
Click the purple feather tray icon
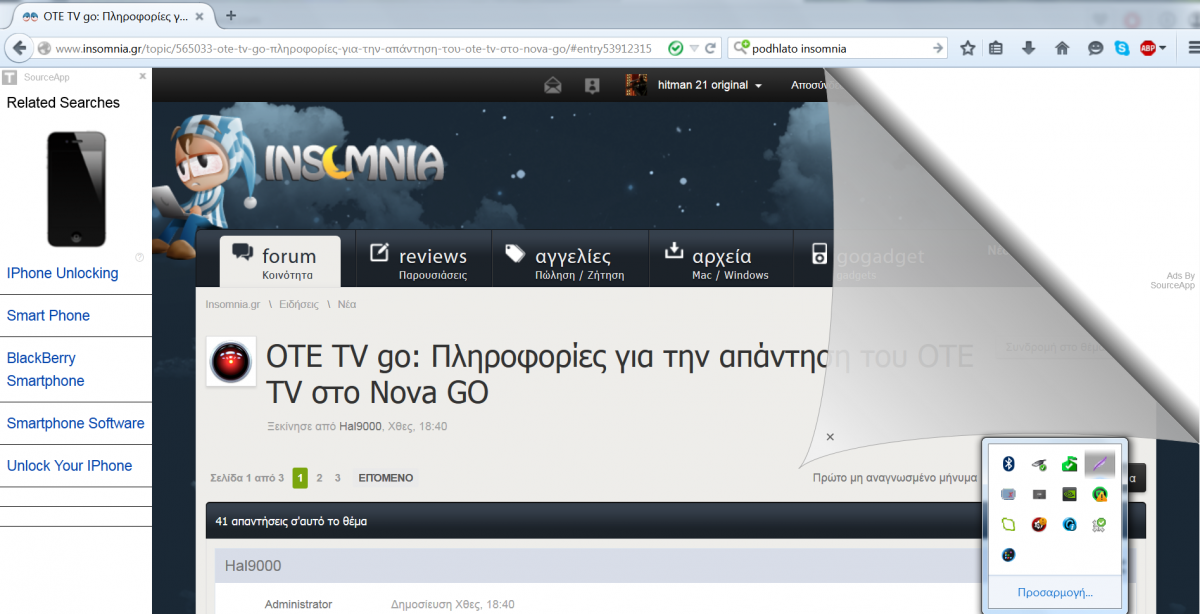(1099, 463)
